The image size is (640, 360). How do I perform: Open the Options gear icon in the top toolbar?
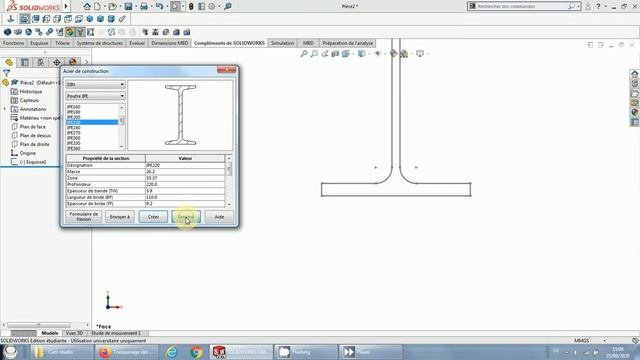click(x=211, y=6)
